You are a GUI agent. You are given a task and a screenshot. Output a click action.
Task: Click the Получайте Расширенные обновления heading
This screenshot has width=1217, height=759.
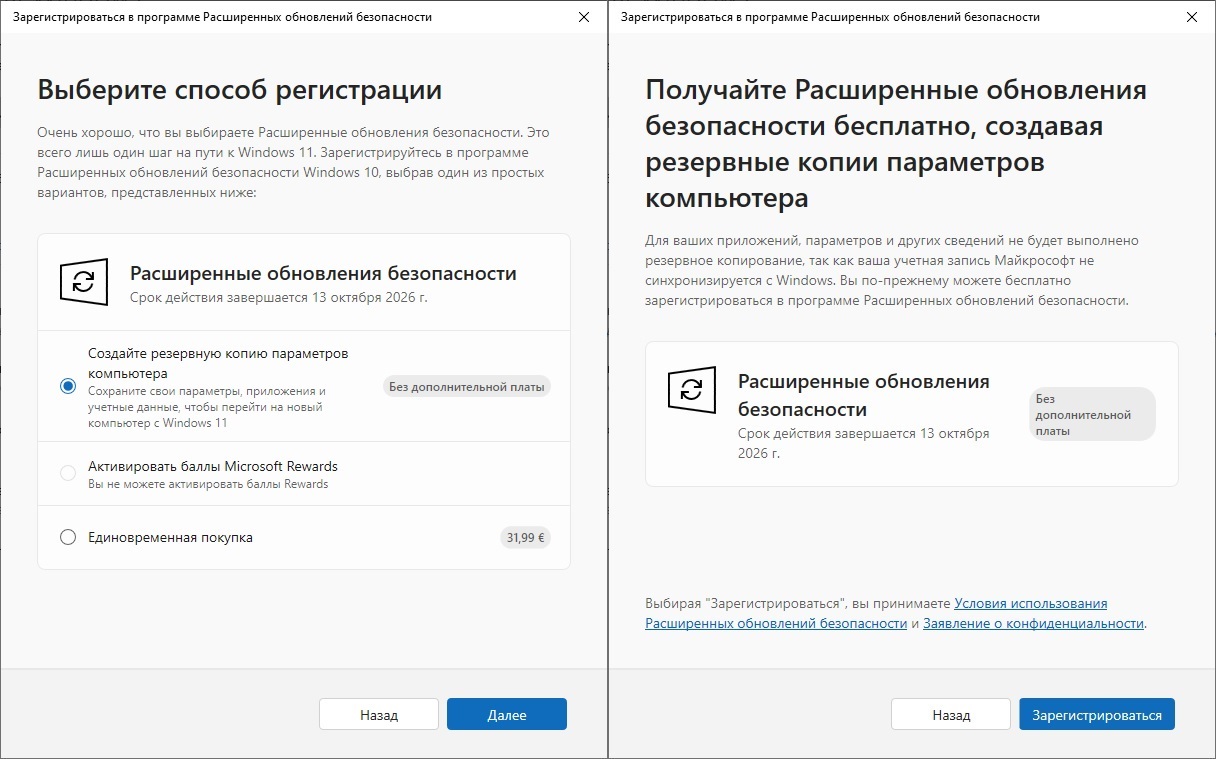[x=896, y=144]
